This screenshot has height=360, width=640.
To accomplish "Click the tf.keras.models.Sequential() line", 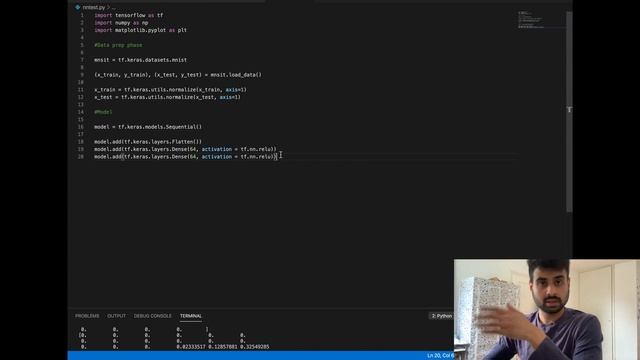I will coord(148,127).
